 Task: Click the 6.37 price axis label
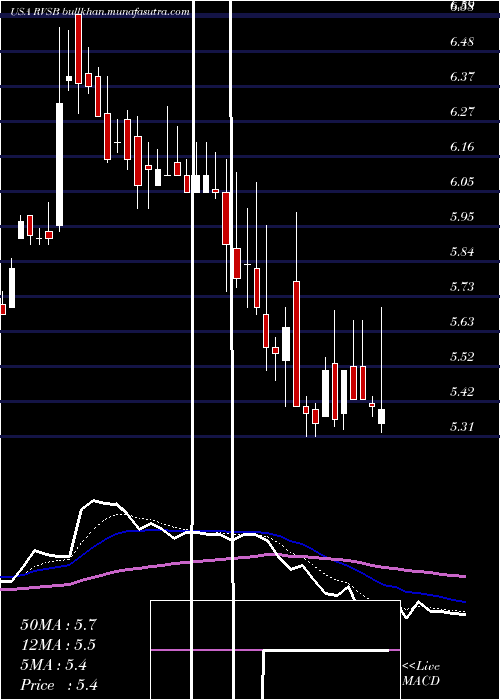(x=462, y=77)
